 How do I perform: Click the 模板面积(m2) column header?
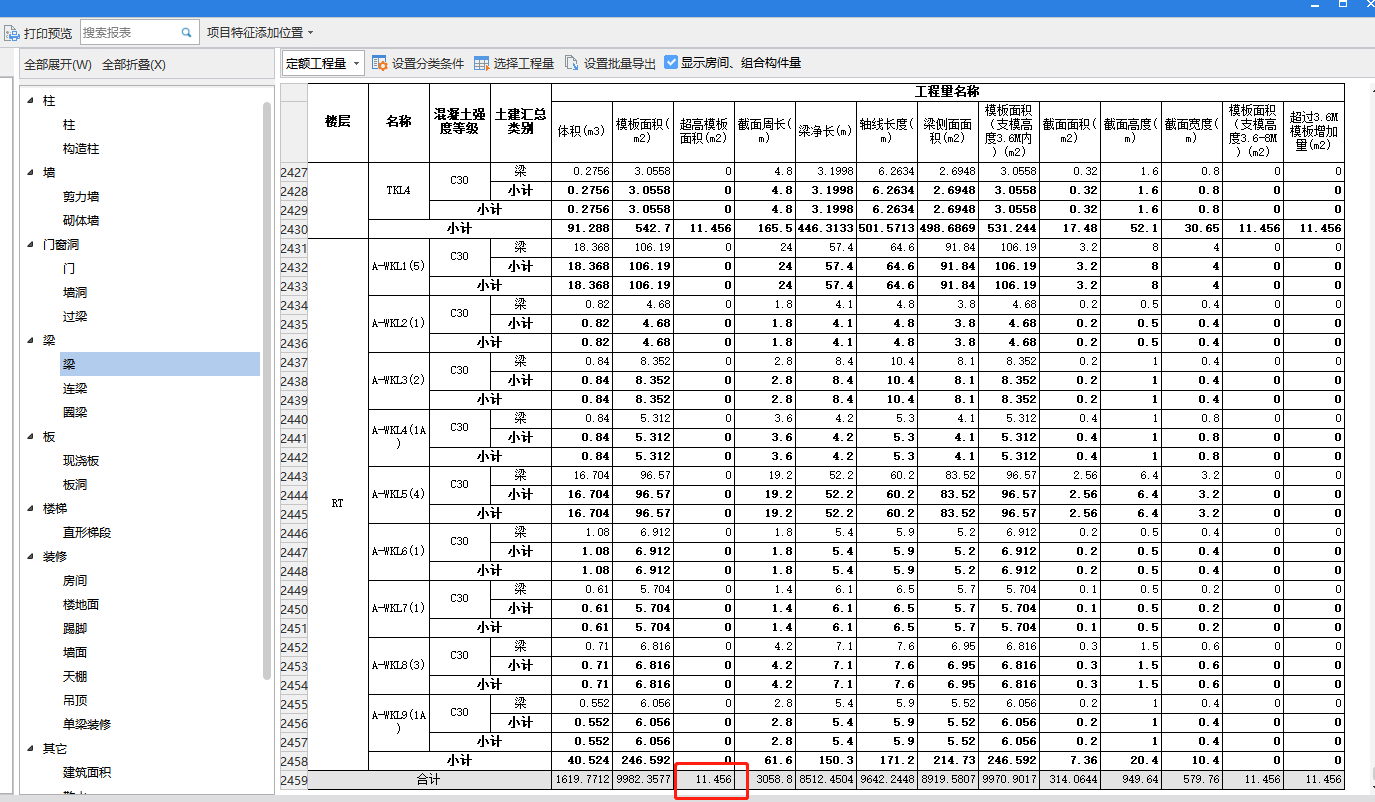pos(643,131)
